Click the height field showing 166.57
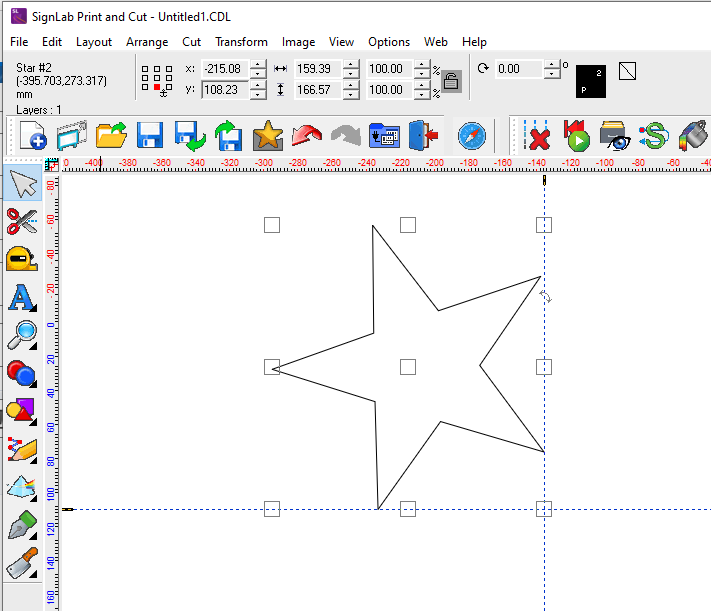The width and height of the screenshot is (711, 611). (x=318, y=90)
